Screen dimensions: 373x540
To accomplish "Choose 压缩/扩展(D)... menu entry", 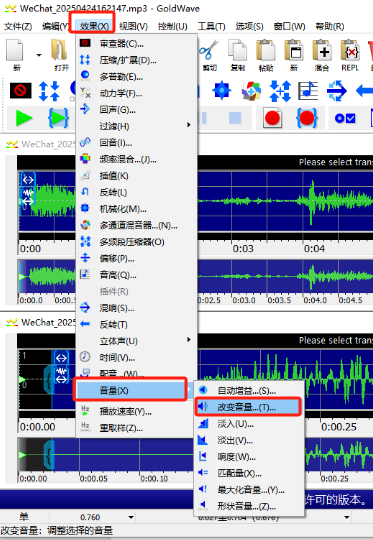I will pyautogui.click(x=137, y=60).
